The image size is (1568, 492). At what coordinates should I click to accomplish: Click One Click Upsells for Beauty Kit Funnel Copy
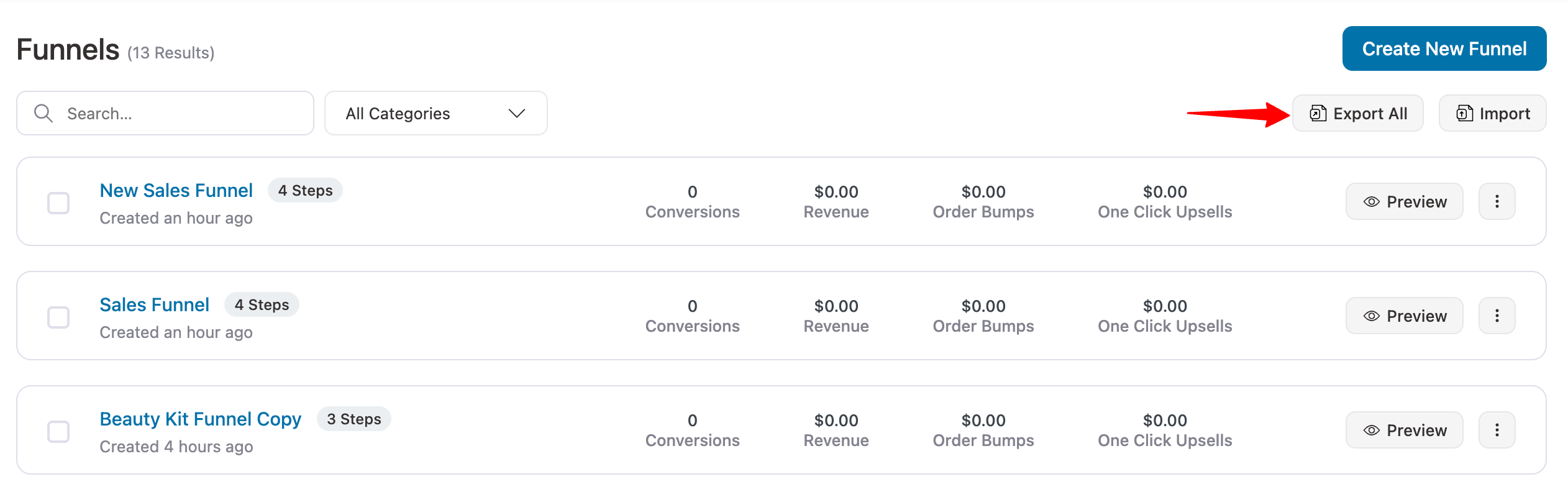[x=1165, y=421]
